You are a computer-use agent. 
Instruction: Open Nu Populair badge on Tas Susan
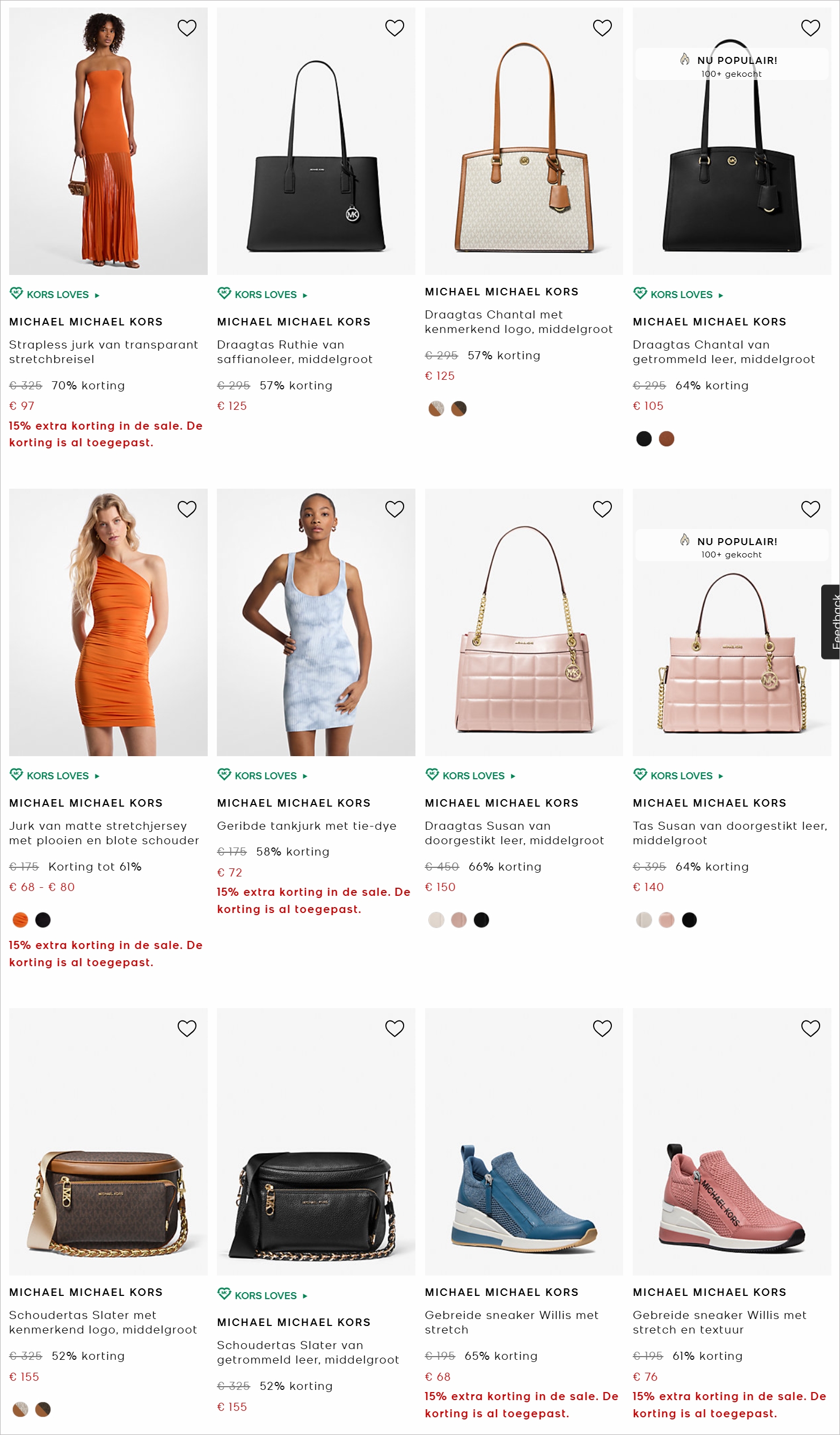[731, 546]
